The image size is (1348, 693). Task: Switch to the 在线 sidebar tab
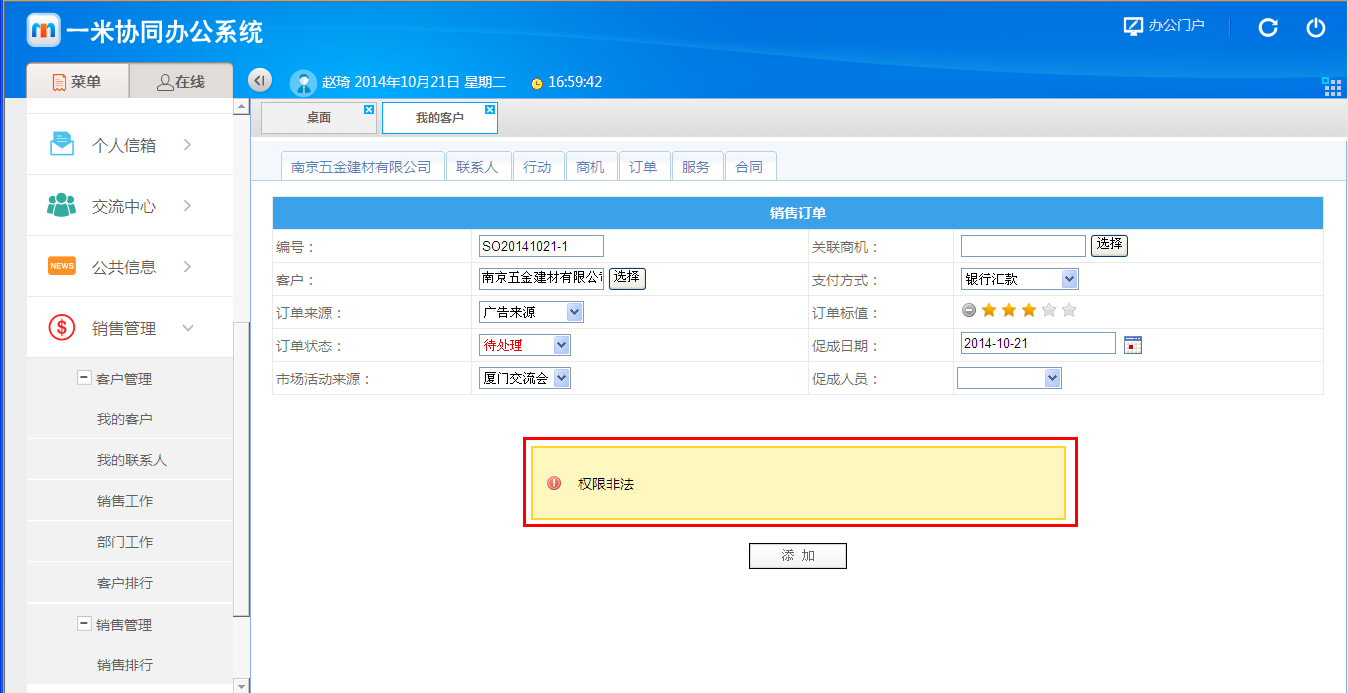tap(181, 81)
